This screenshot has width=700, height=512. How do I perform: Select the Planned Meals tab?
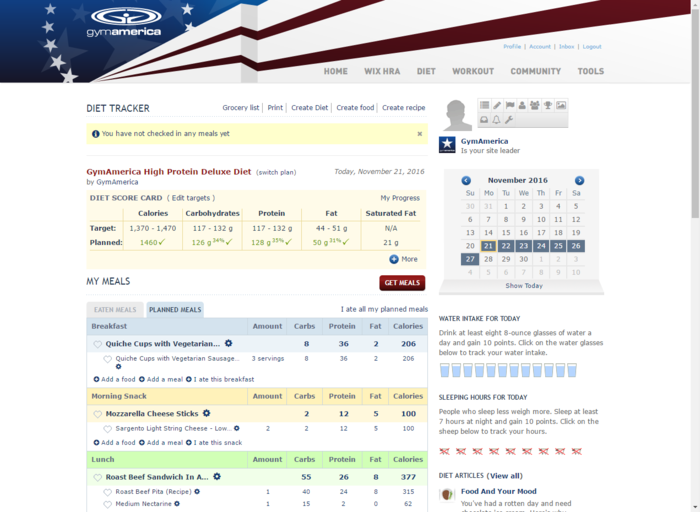click(175, 310)
